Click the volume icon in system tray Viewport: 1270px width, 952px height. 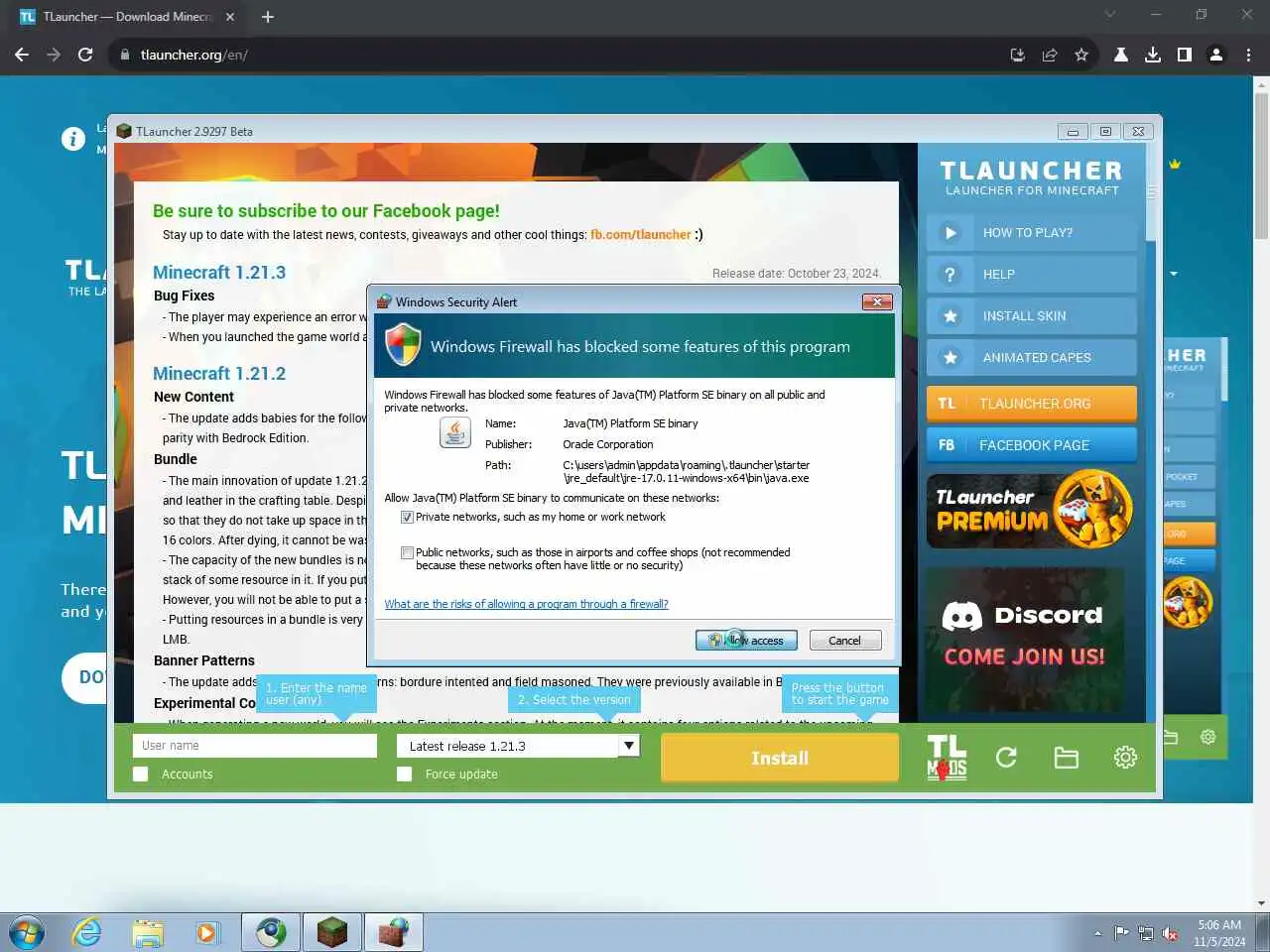point(1171,933)
